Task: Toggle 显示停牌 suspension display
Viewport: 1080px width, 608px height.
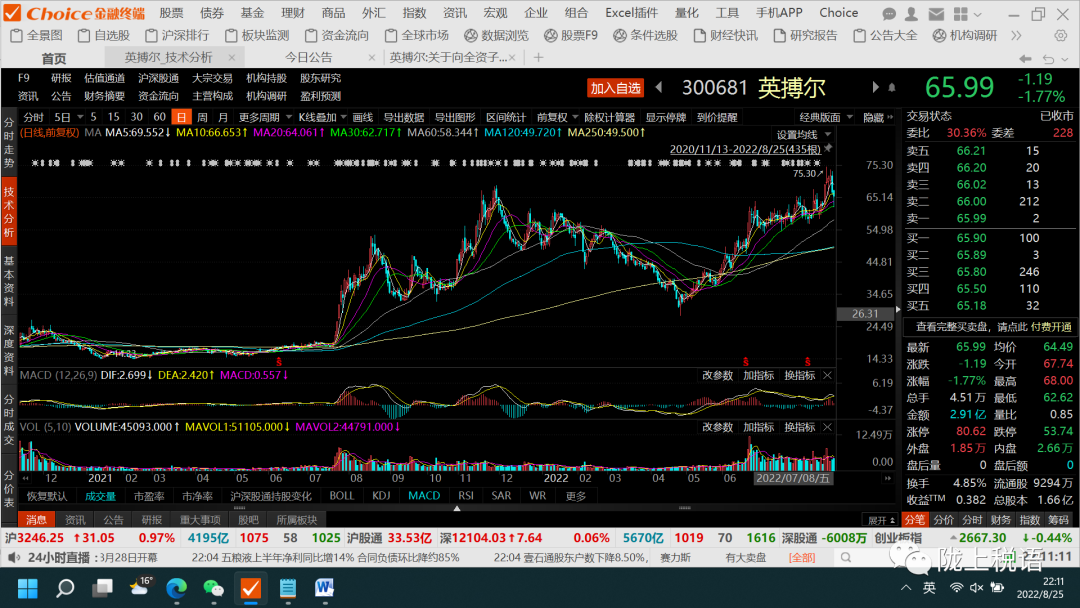Action: point(665,117)
